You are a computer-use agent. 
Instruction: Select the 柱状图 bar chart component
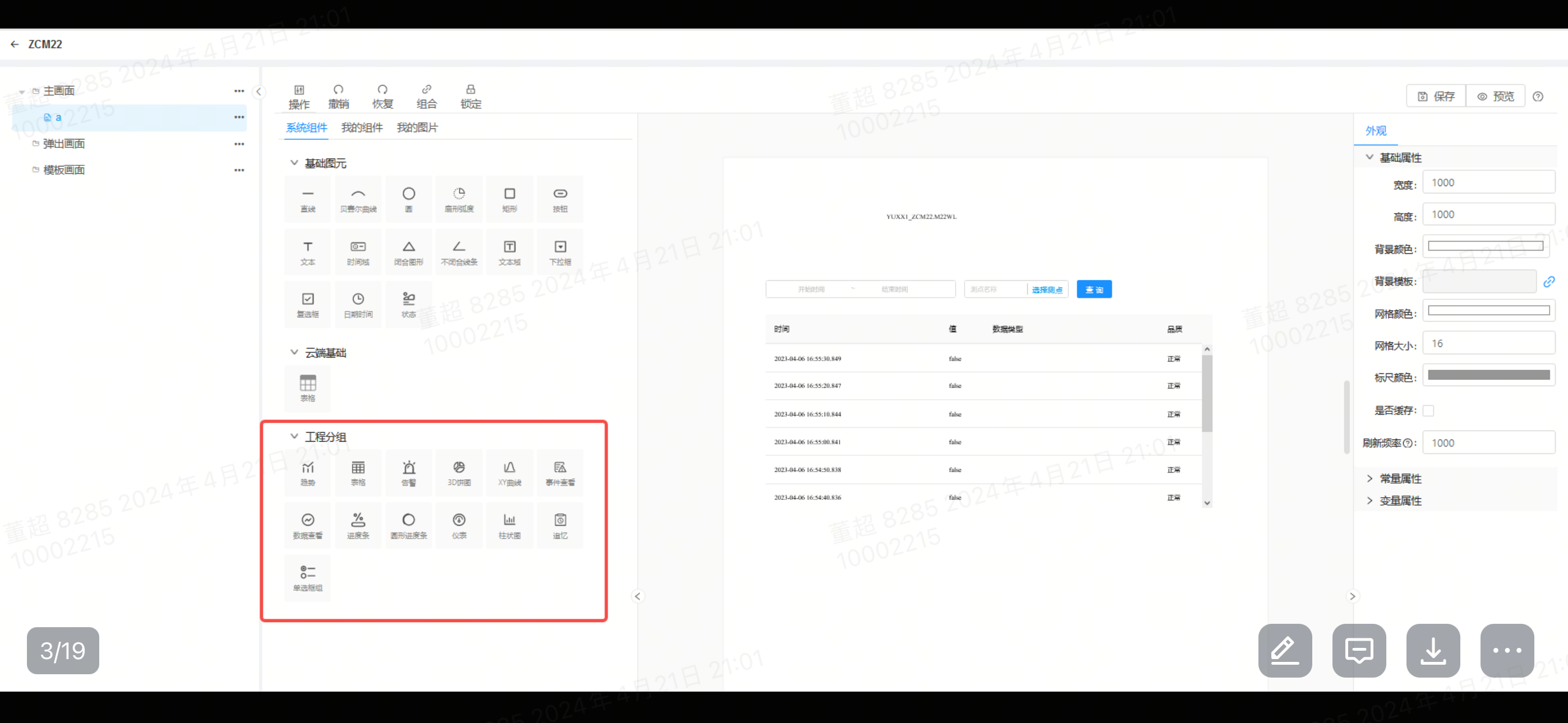[510, 526]
